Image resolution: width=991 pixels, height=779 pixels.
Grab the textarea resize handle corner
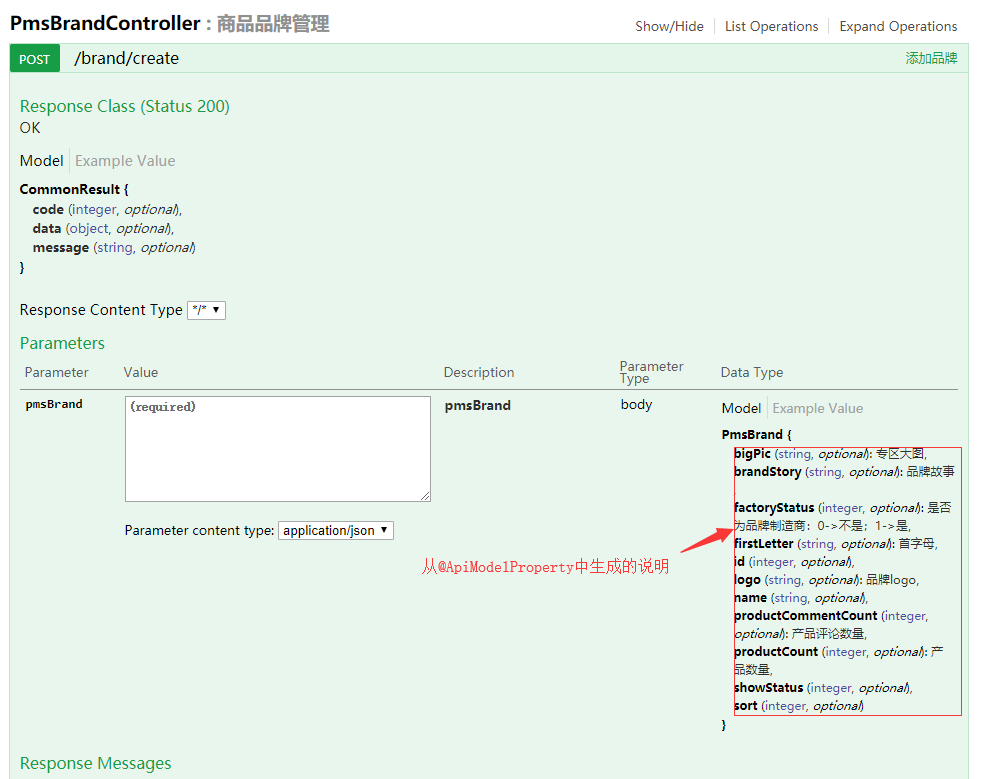coord(426,497)
